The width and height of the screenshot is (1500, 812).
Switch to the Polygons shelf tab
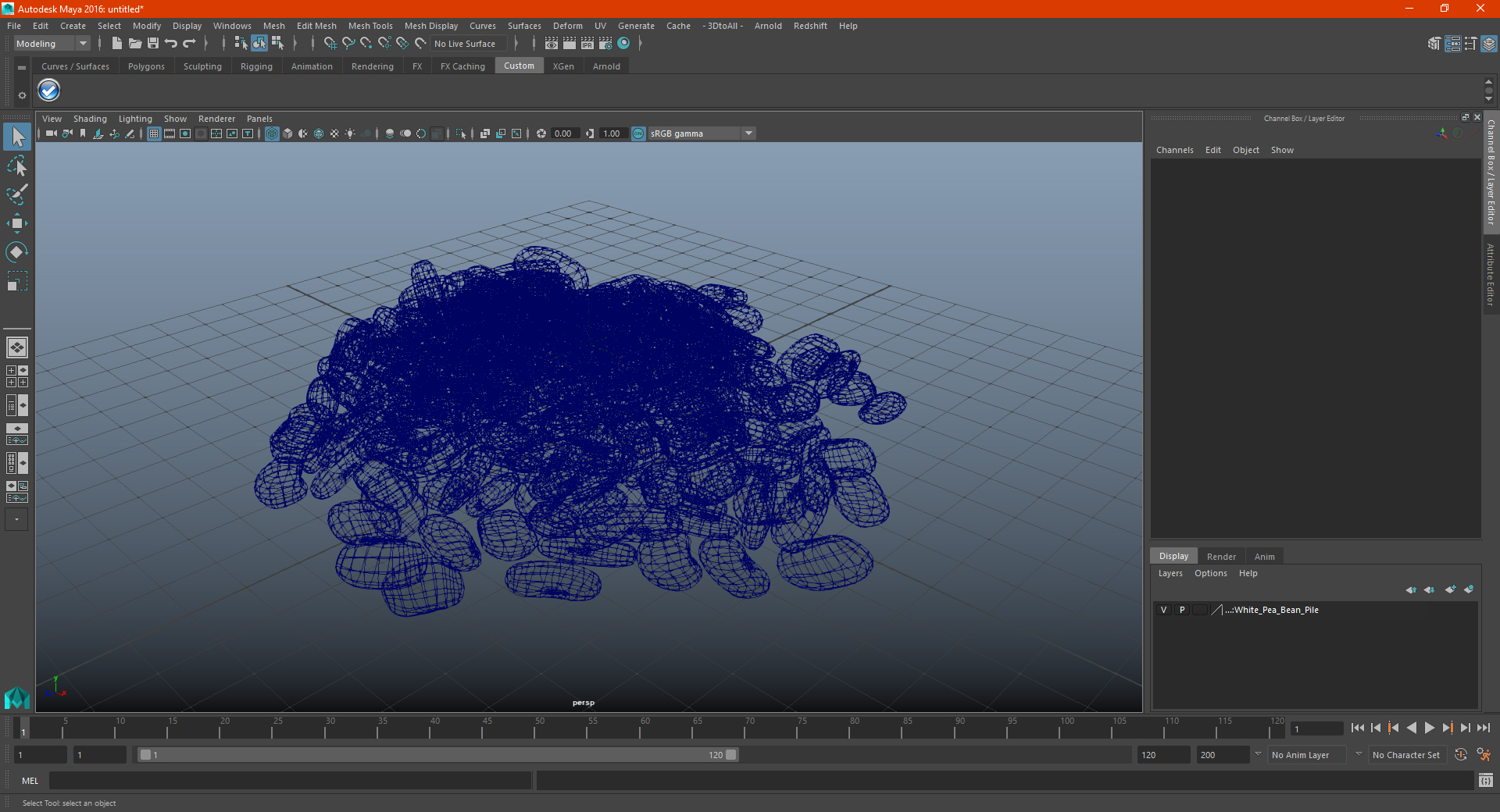tap(146, 66)
